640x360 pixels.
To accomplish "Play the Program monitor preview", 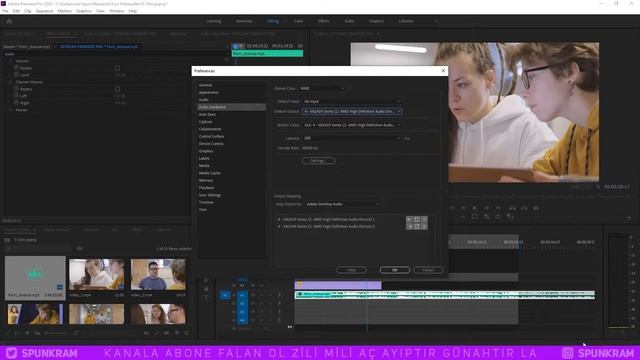I will [x=474, y=208].
